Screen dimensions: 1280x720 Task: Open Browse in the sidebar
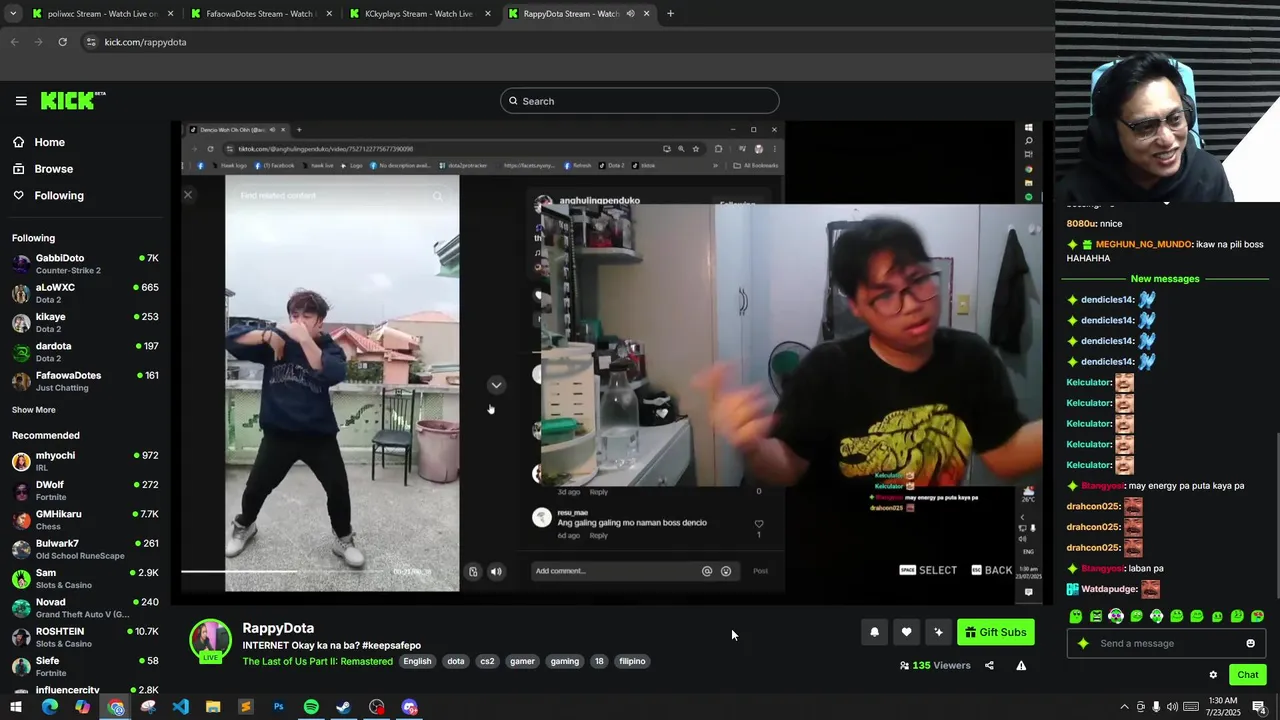(53, 169)
